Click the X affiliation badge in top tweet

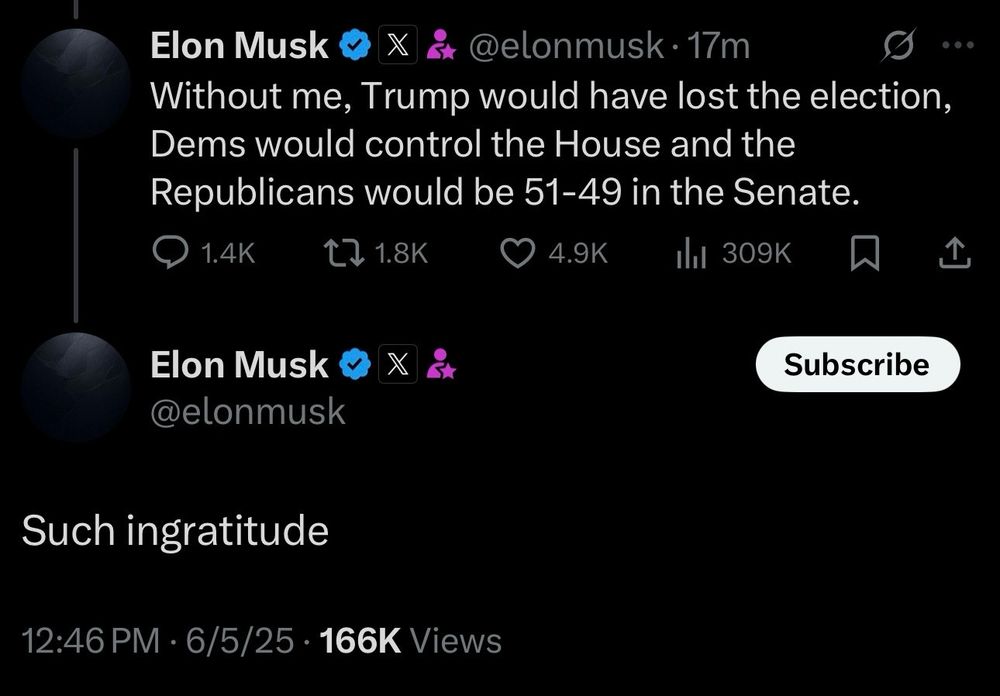click(x=396, y=45)
